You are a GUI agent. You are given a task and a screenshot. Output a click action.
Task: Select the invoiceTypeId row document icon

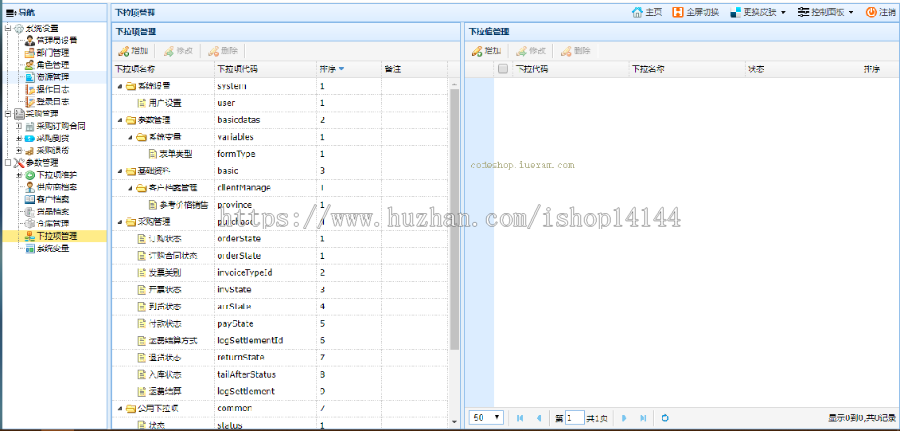click(x=142, y=272)
